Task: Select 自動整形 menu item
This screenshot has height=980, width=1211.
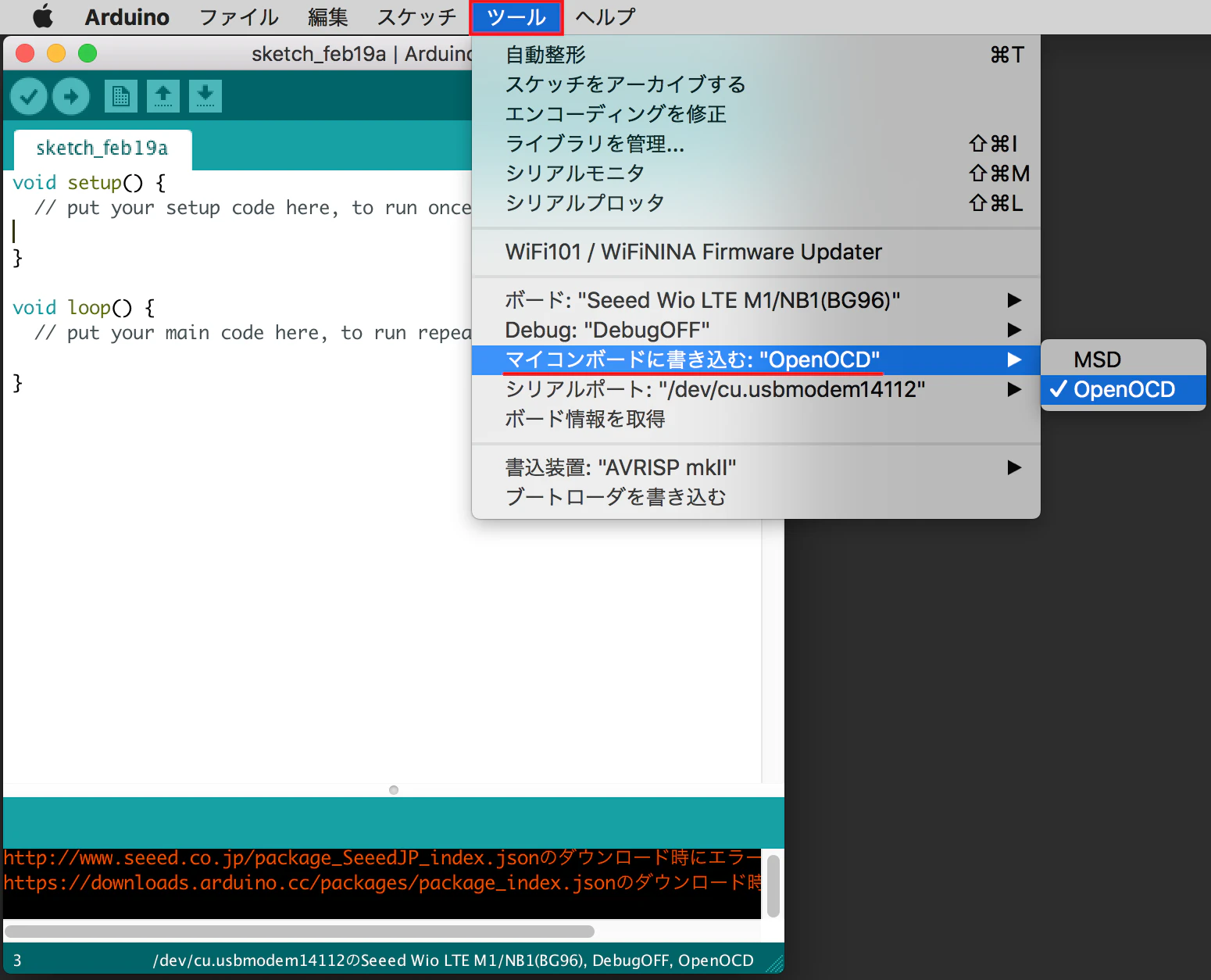Action: coord(756,55)
